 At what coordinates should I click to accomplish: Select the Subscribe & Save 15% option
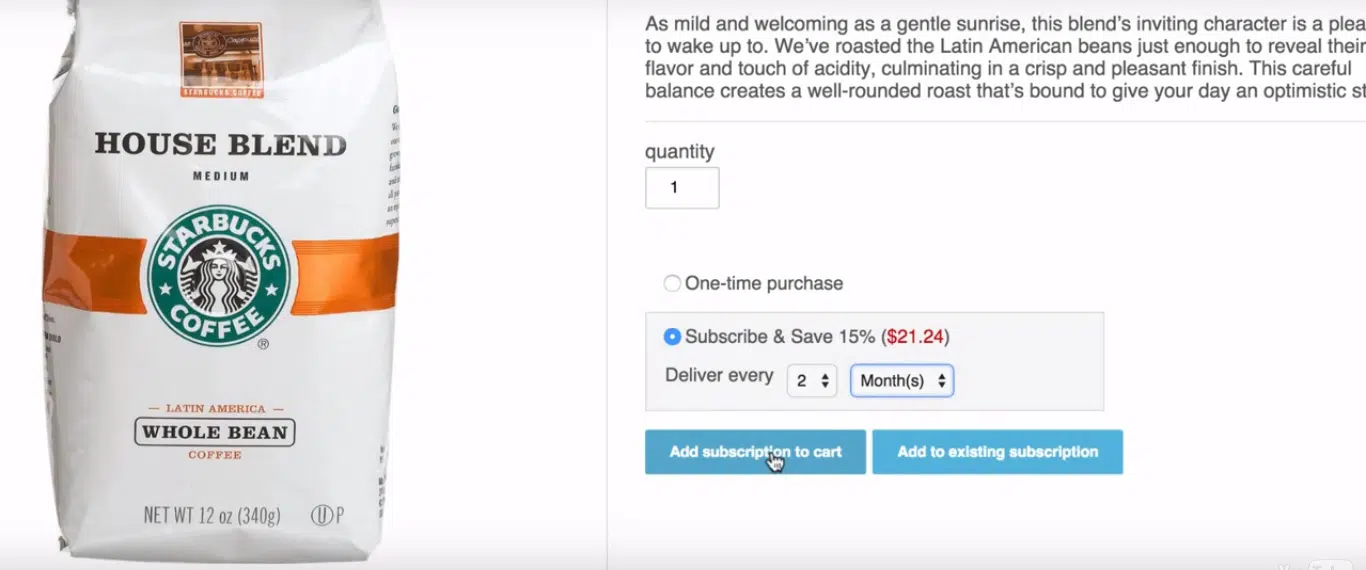[x=672, y=337]
